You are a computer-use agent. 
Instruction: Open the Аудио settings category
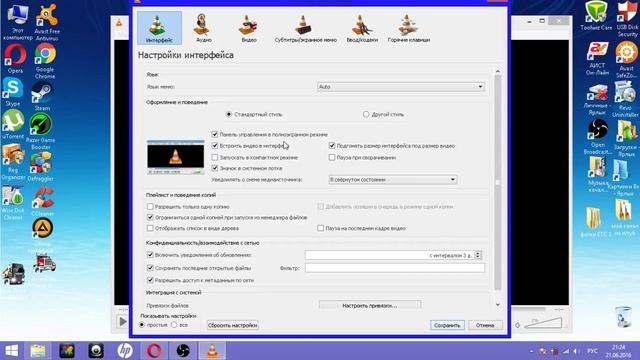point(203,28)
